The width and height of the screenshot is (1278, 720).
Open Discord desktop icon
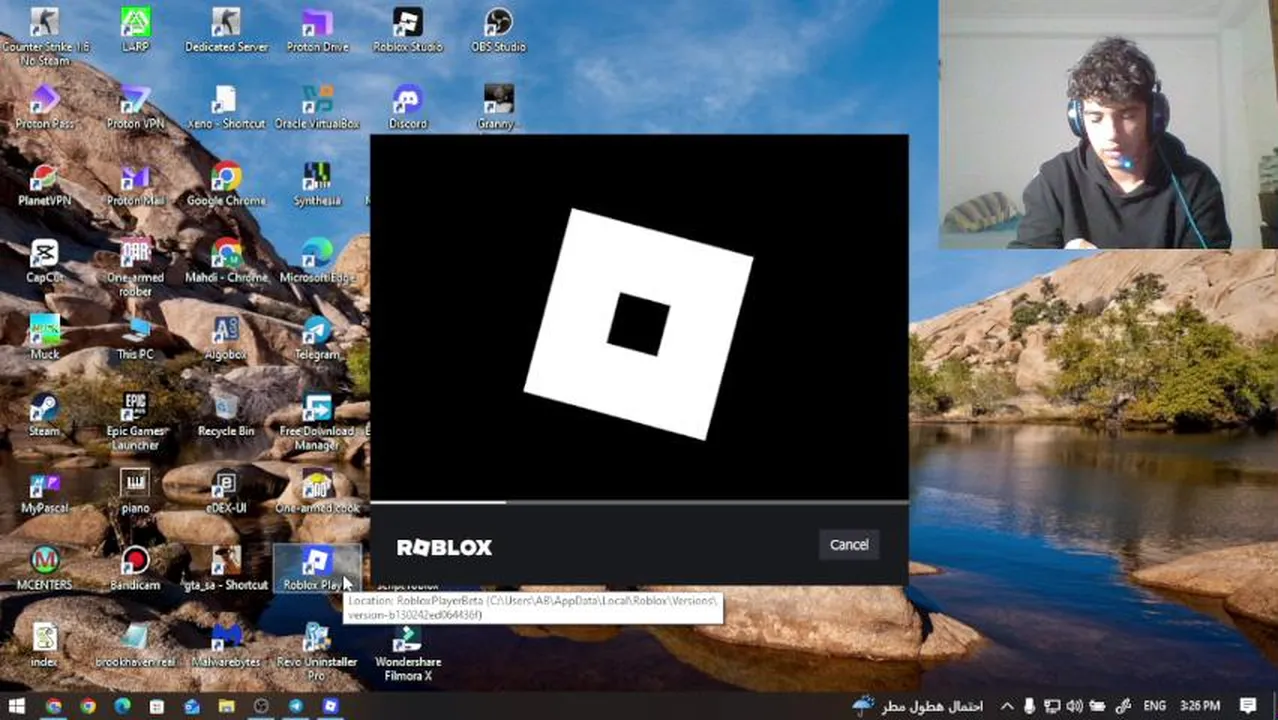[x=407, y=107]
